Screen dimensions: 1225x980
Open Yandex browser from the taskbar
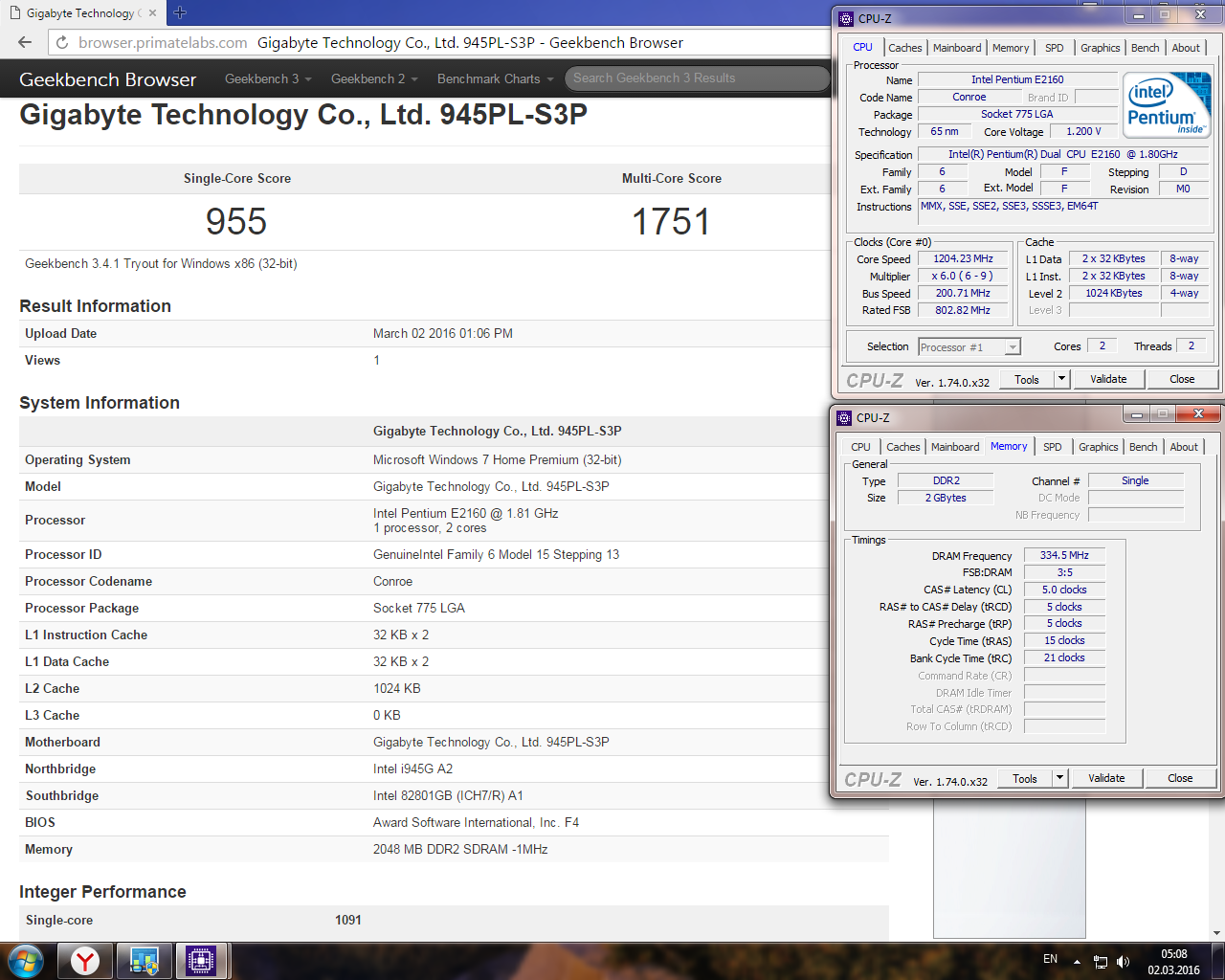(85, 960)
